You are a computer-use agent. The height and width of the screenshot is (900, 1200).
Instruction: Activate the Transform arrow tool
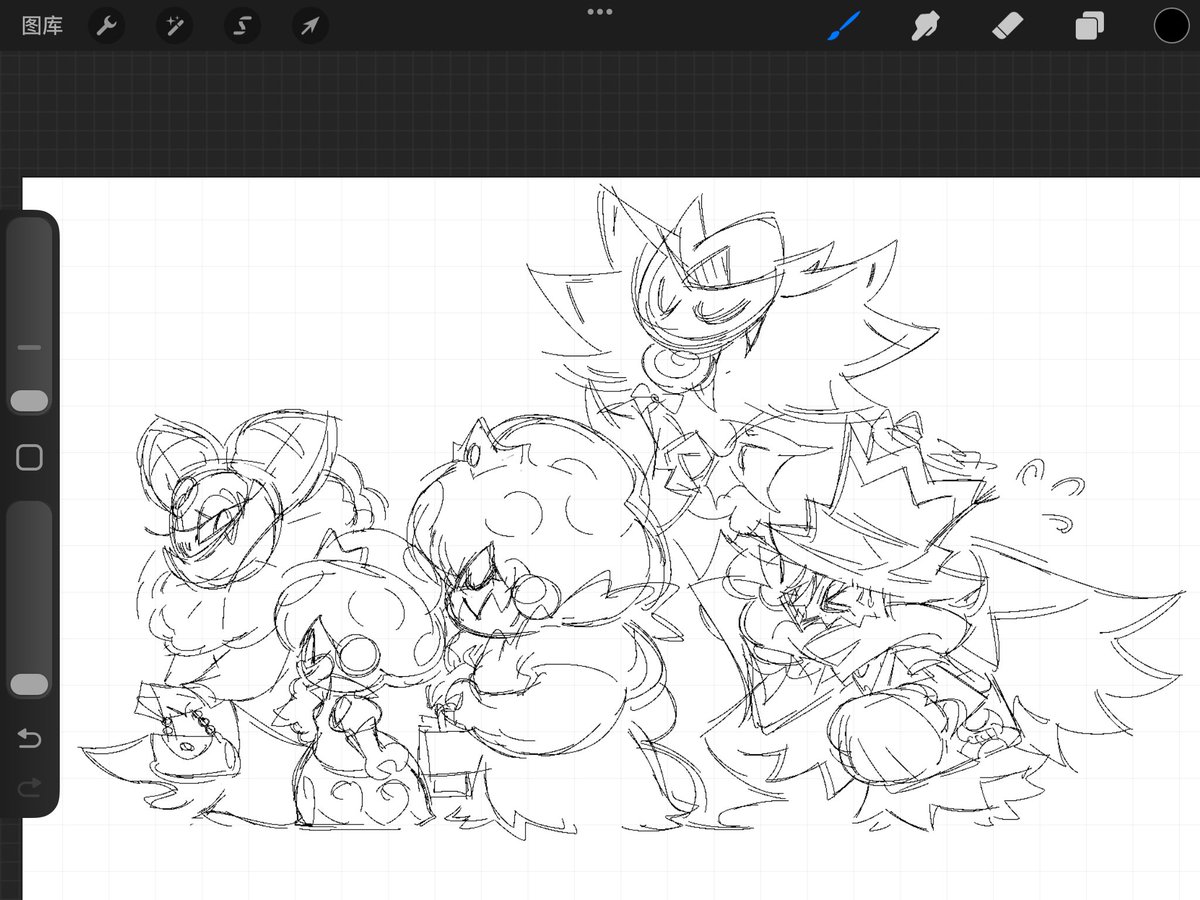tap(310, 26)
